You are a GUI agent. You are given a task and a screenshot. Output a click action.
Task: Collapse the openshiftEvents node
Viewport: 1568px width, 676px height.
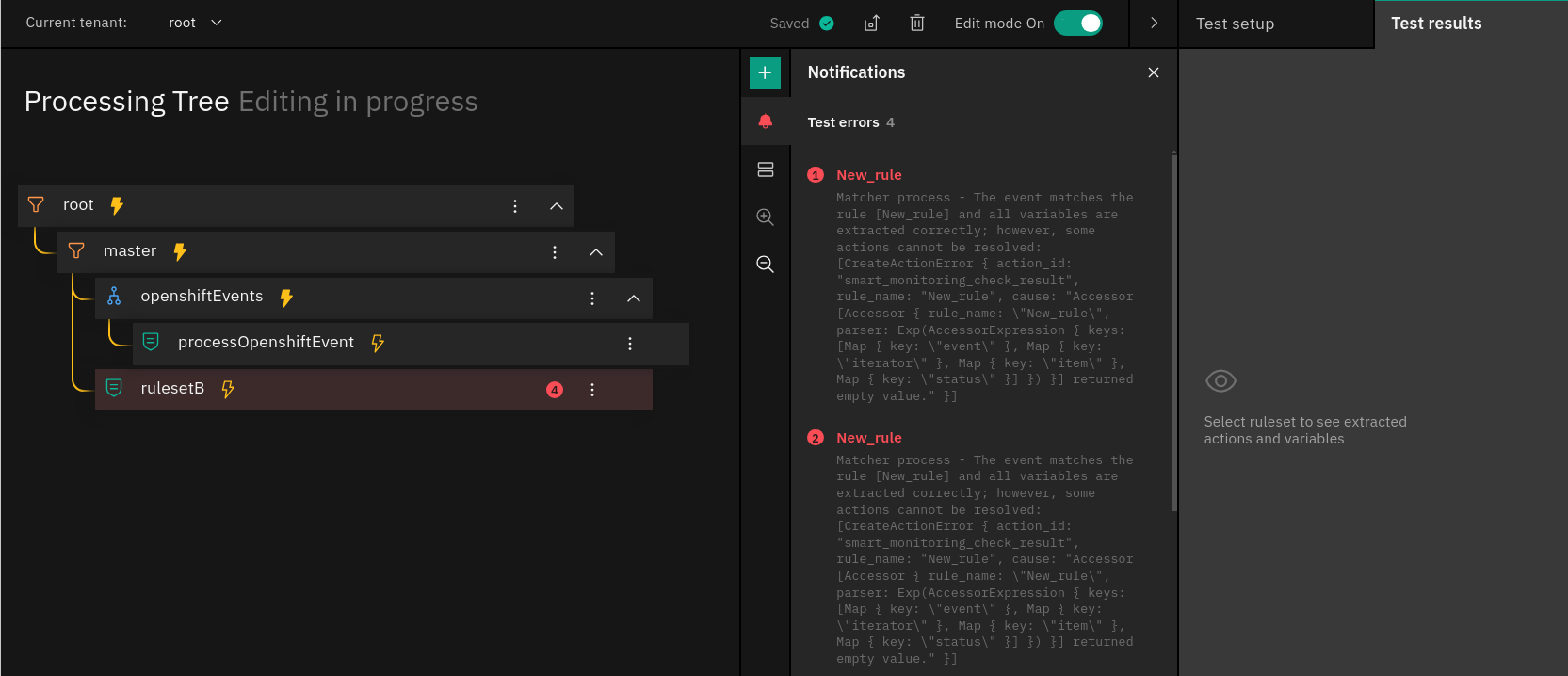(x=634, y=298)
